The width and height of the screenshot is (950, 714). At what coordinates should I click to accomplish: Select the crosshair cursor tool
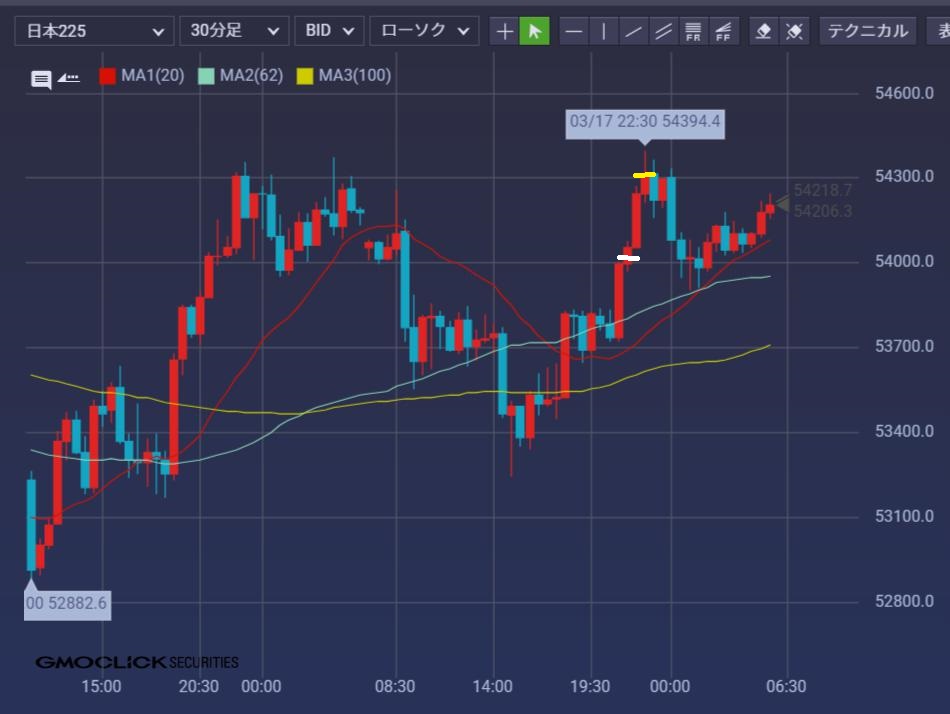coord(505,31)
